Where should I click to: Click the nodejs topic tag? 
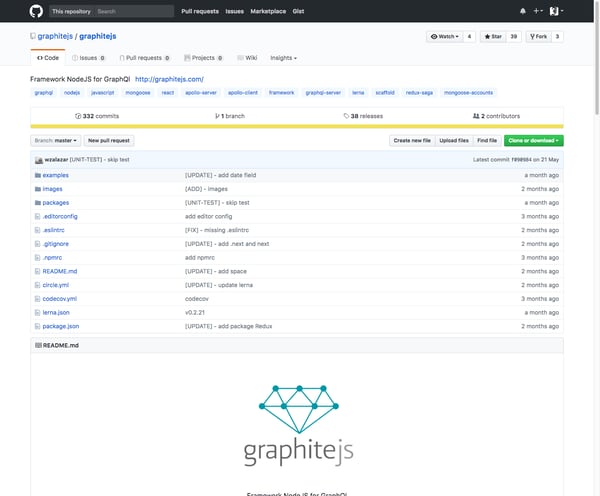(x=72, y=93)
